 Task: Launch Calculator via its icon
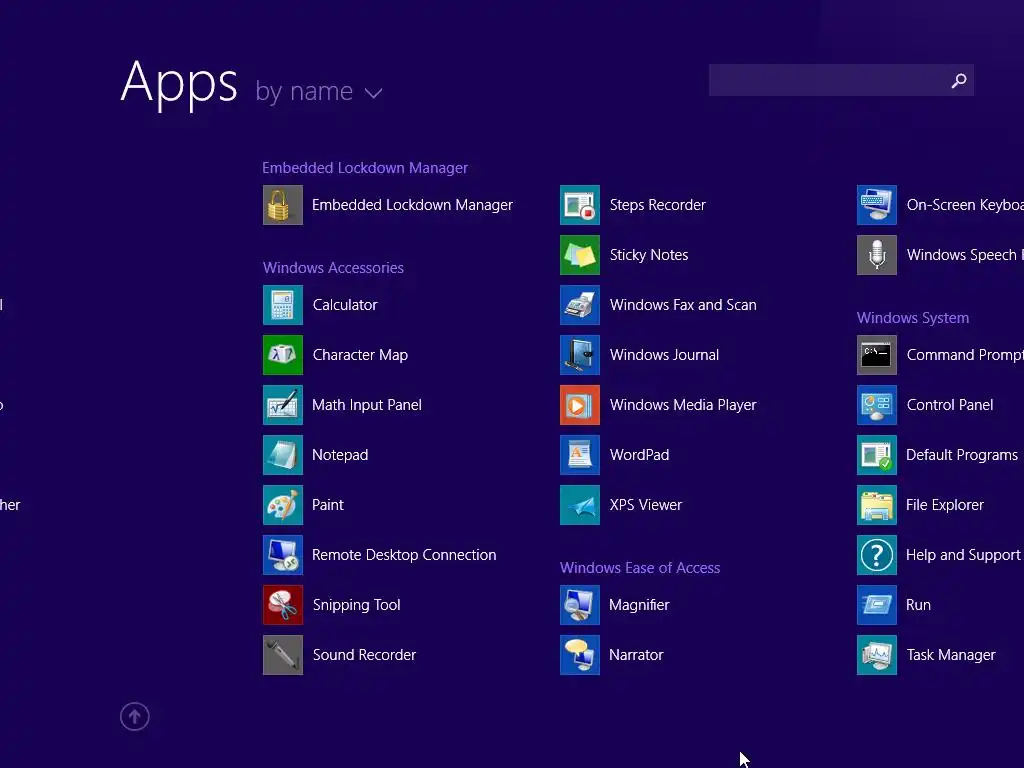coord(283,305)
